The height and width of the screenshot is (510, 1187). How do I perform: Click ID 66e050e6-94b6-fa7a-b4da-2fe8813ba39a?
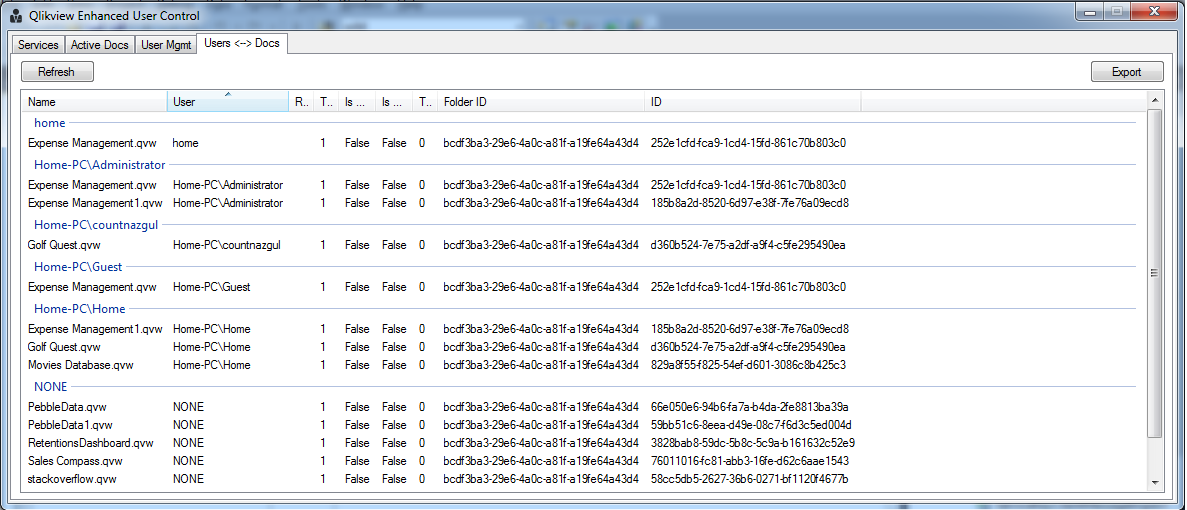click(749, 407)
